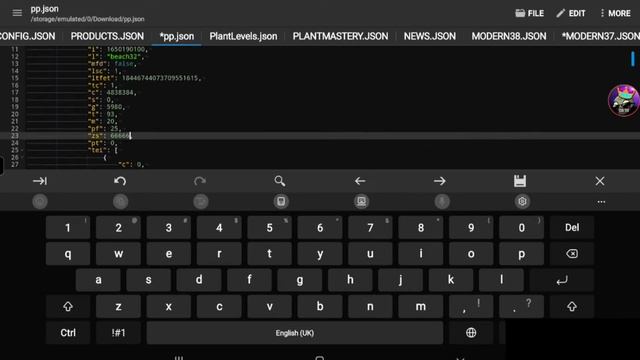Viewport: 640px width, 360px height.
Task: Tap the period/question mark key
Action: coord(522,307)
